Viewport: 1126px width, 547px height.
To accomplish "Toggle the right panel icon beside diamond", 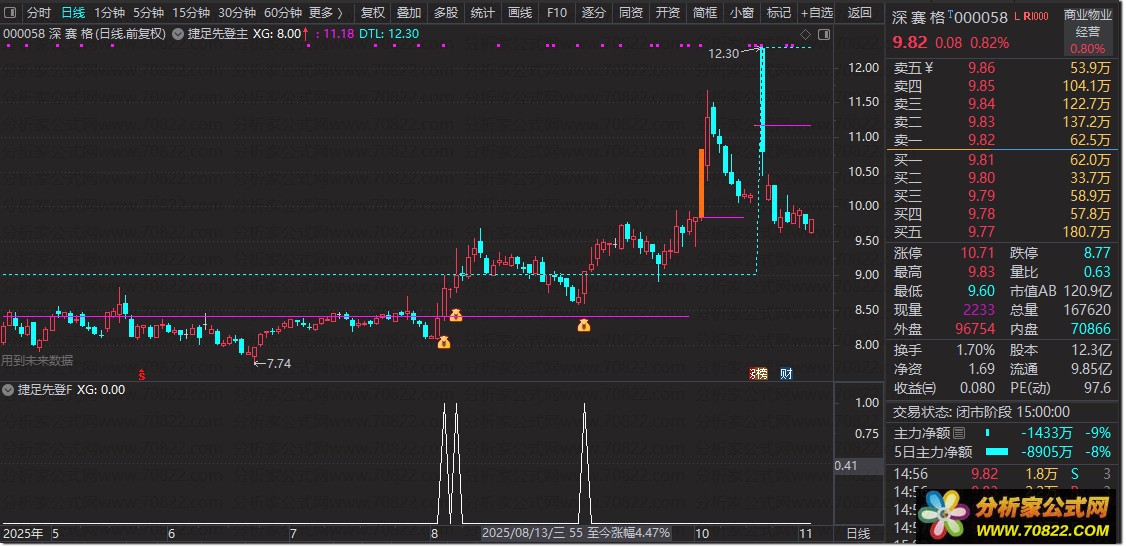I will coord(824,34).
